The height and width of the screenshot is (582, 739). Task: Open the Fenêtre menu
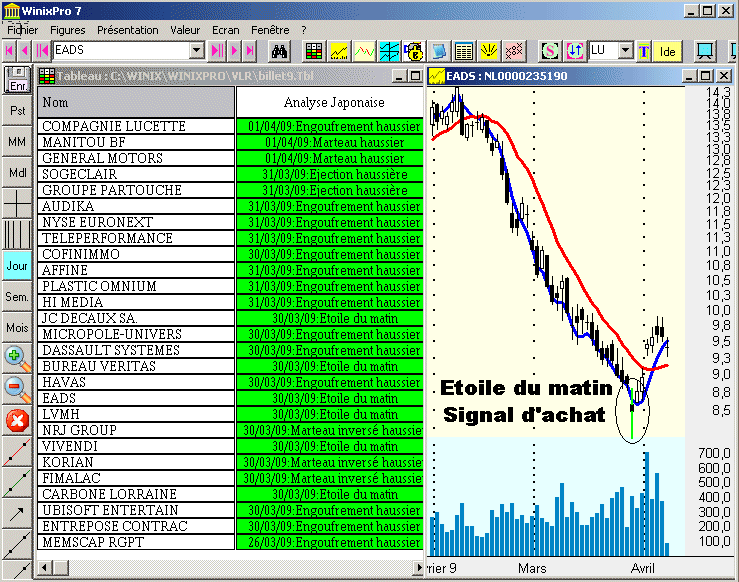(270, 30)
